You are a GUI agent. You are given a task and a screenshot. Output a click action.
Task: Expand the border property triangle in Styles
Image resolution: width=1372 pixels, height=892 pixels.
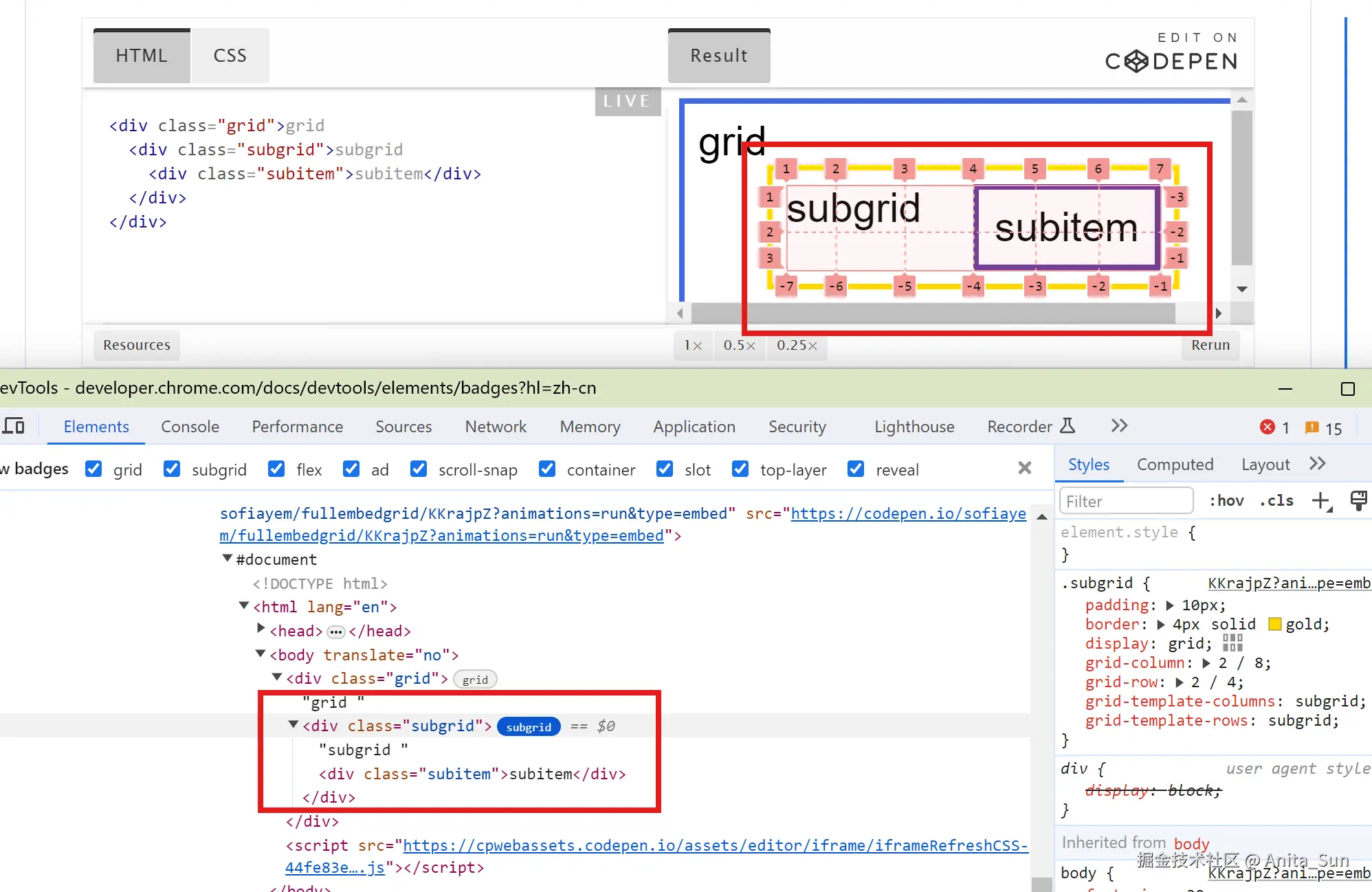(x=1161, y=625)
